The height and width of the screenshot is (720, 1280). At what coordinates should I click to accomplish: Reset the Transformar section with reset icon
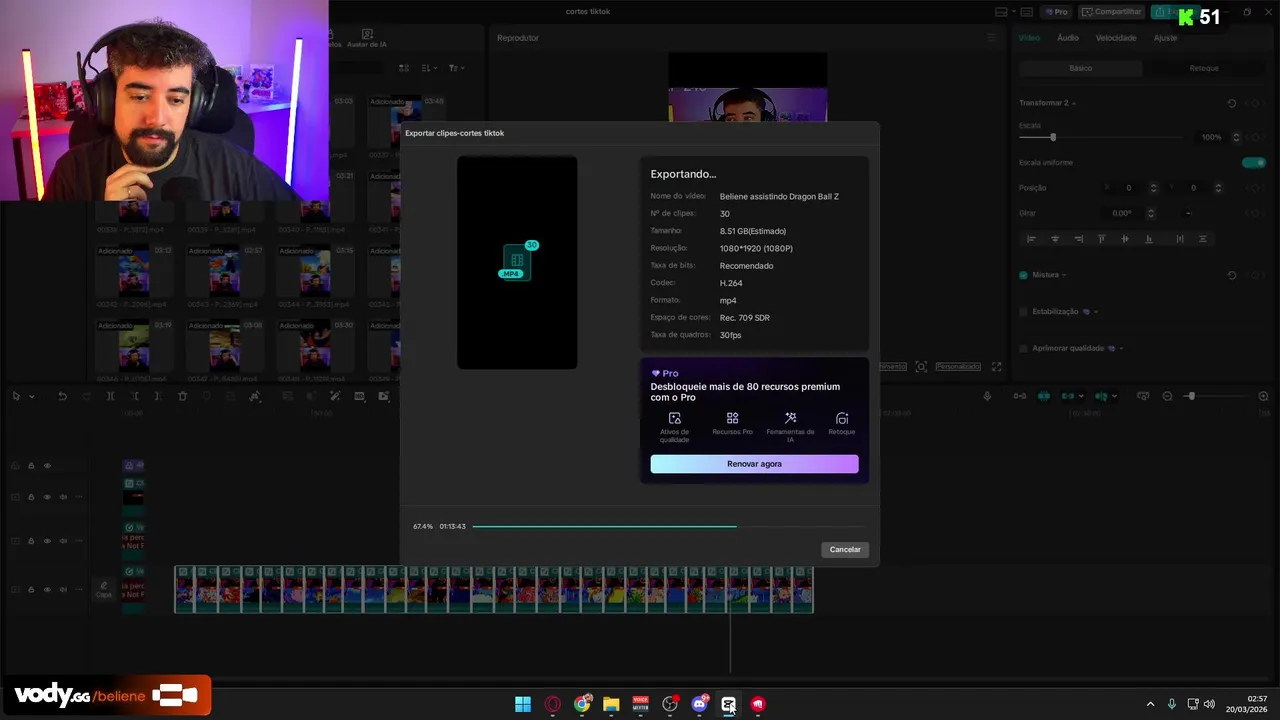pos(1231,104)
